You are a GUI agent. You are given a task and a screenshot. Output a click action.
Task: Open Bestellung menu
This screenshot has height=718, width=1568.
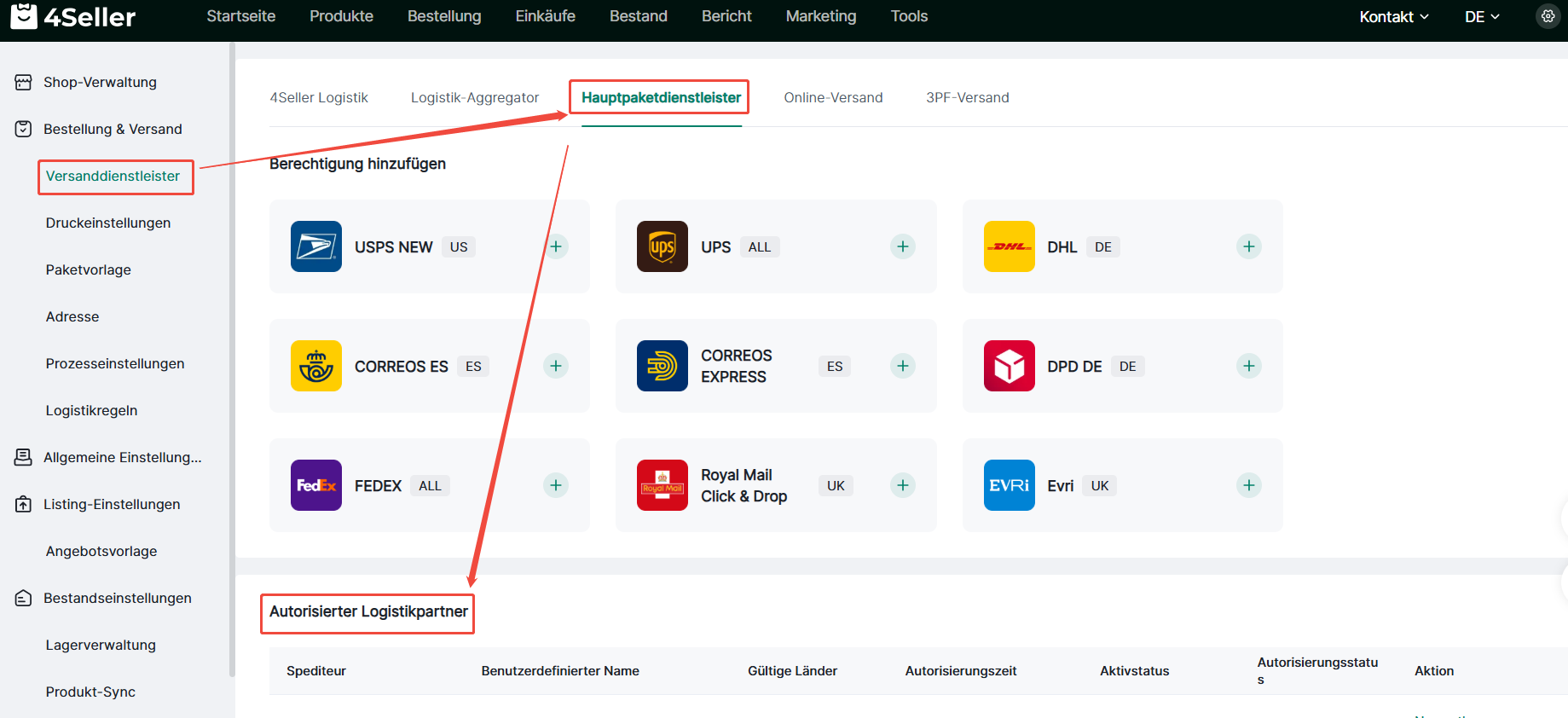coord(444,16)
